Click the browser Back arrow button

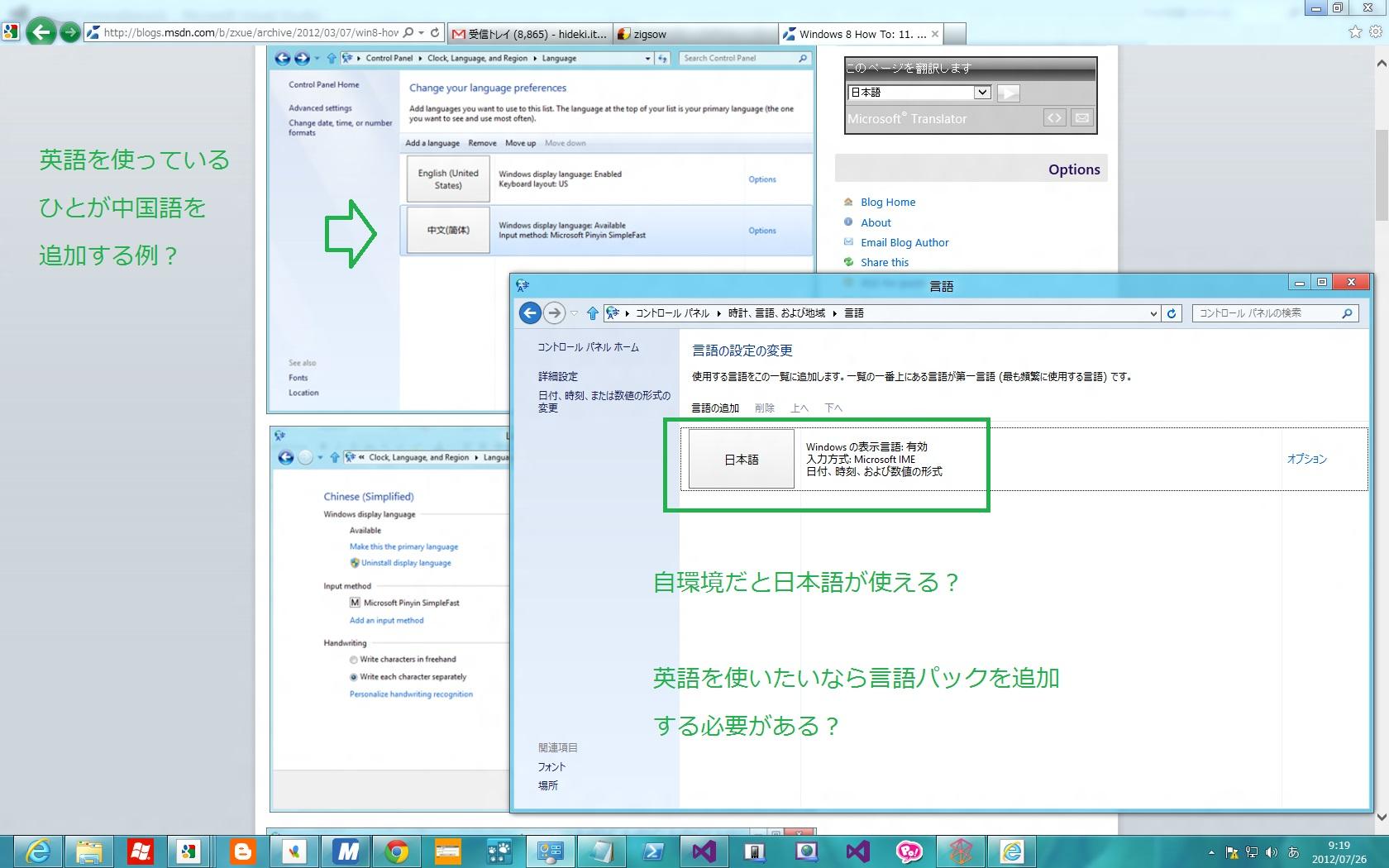pyautogui.click(x=41, y=32)
